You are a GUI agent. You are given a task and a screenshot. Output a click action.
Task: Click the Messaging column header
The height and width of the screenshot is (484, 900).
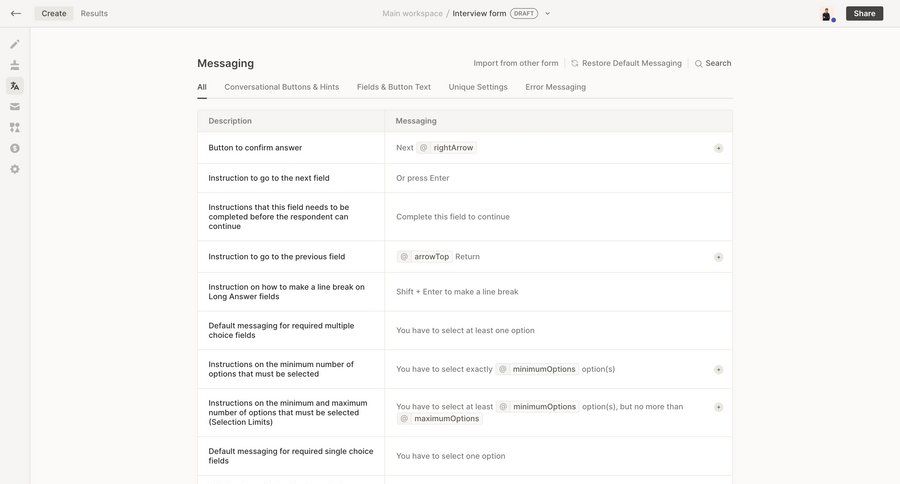[x=416, y=121]
